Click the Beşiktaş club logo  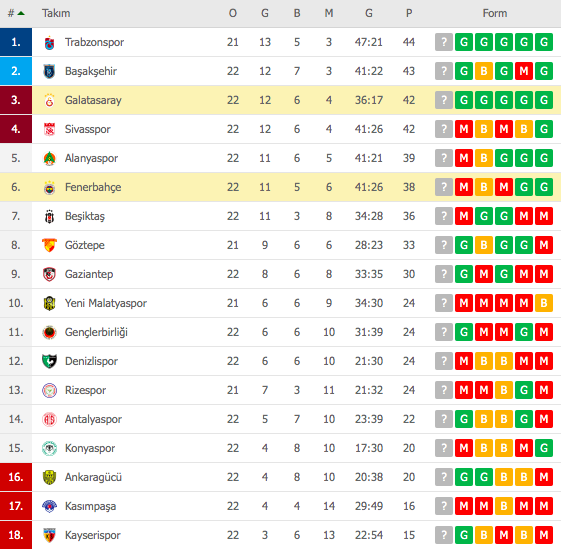[x=49, y=216]
